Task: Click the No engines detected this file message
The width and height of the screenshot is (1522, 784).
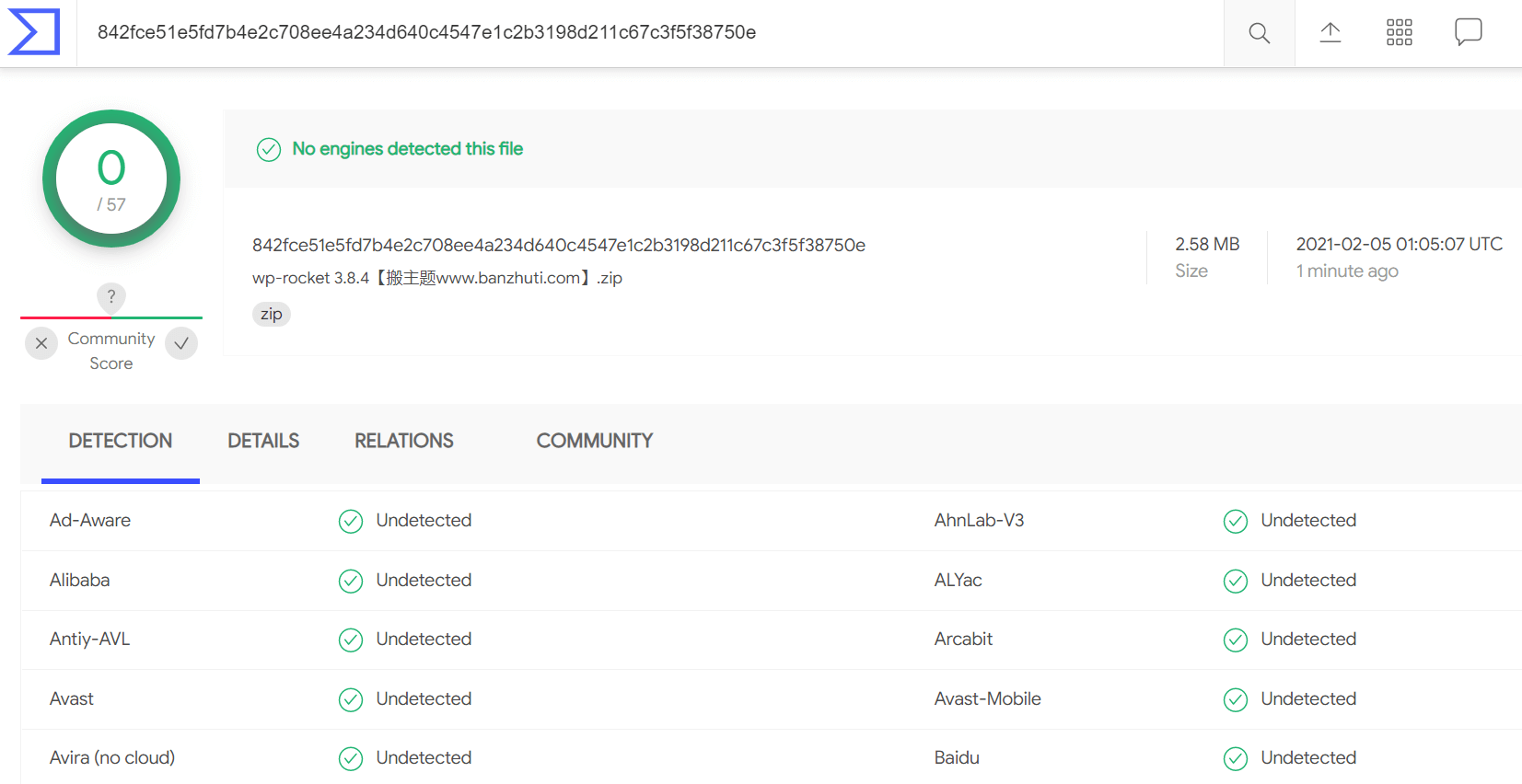Action: pyautogui.click(x=408, y=149)
